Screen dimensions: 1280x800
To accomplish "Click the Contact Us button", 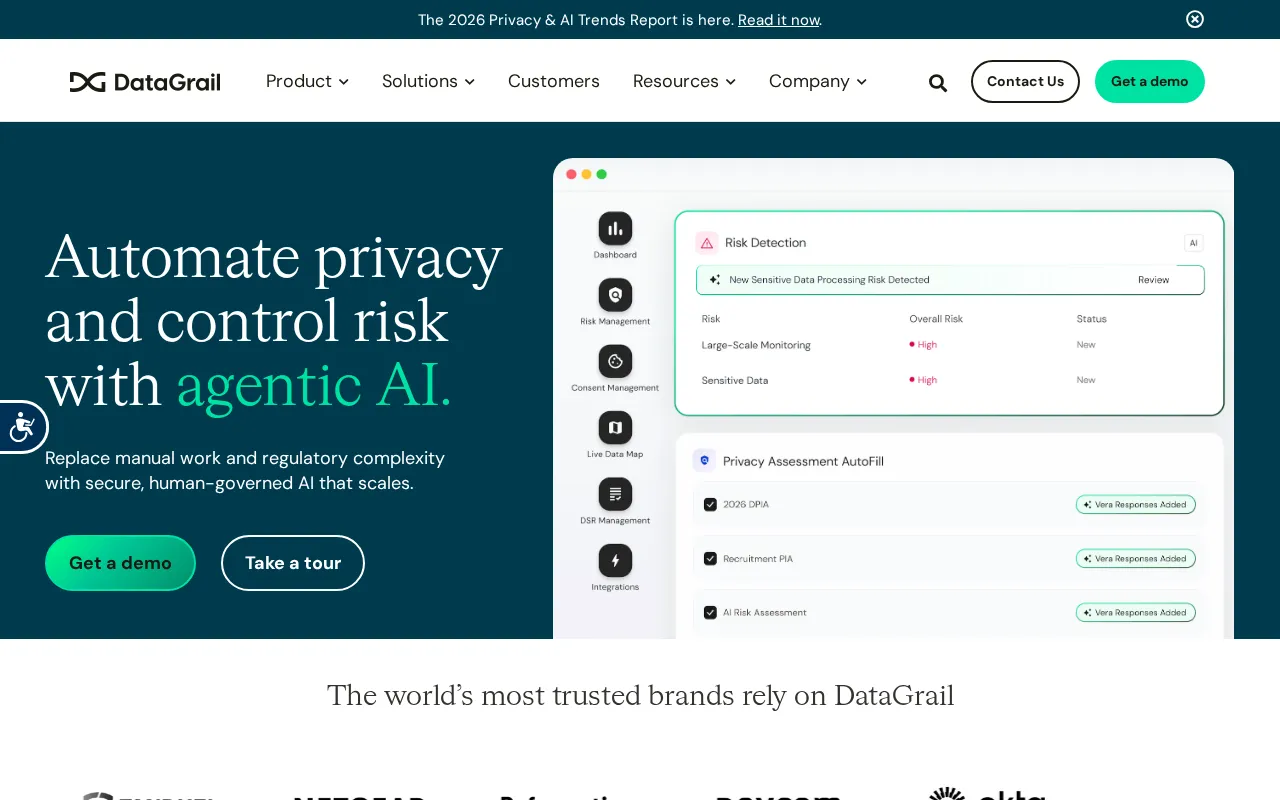I will coord(1025,81).
